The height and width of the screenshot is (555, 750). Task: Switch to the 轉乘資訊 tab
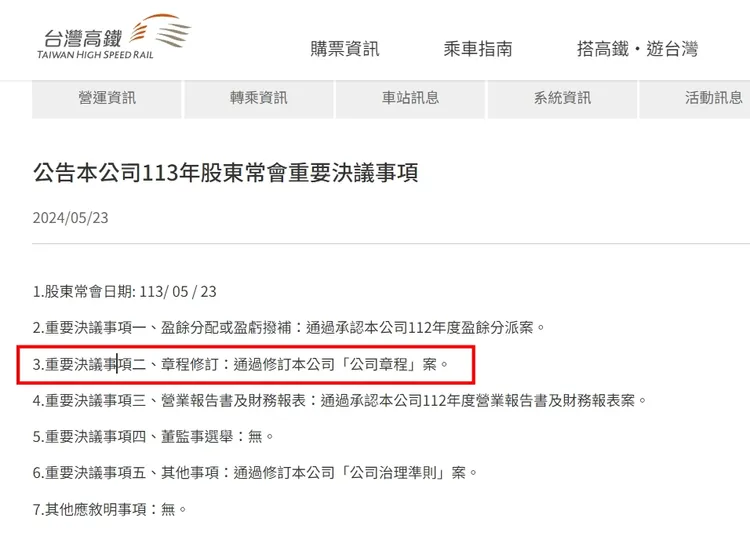click(259, 99)
